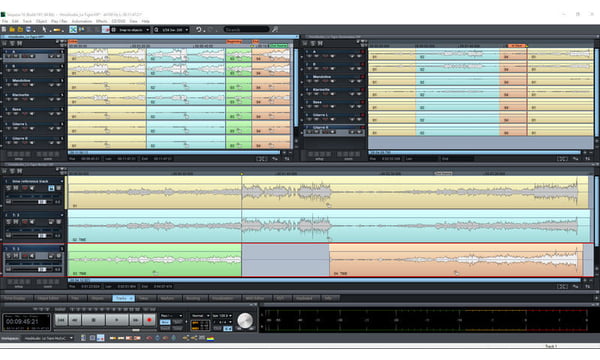This screenshot has height=360, width=600.
Task: Click the Undo arrow icon
Action: tap(199, 29)
